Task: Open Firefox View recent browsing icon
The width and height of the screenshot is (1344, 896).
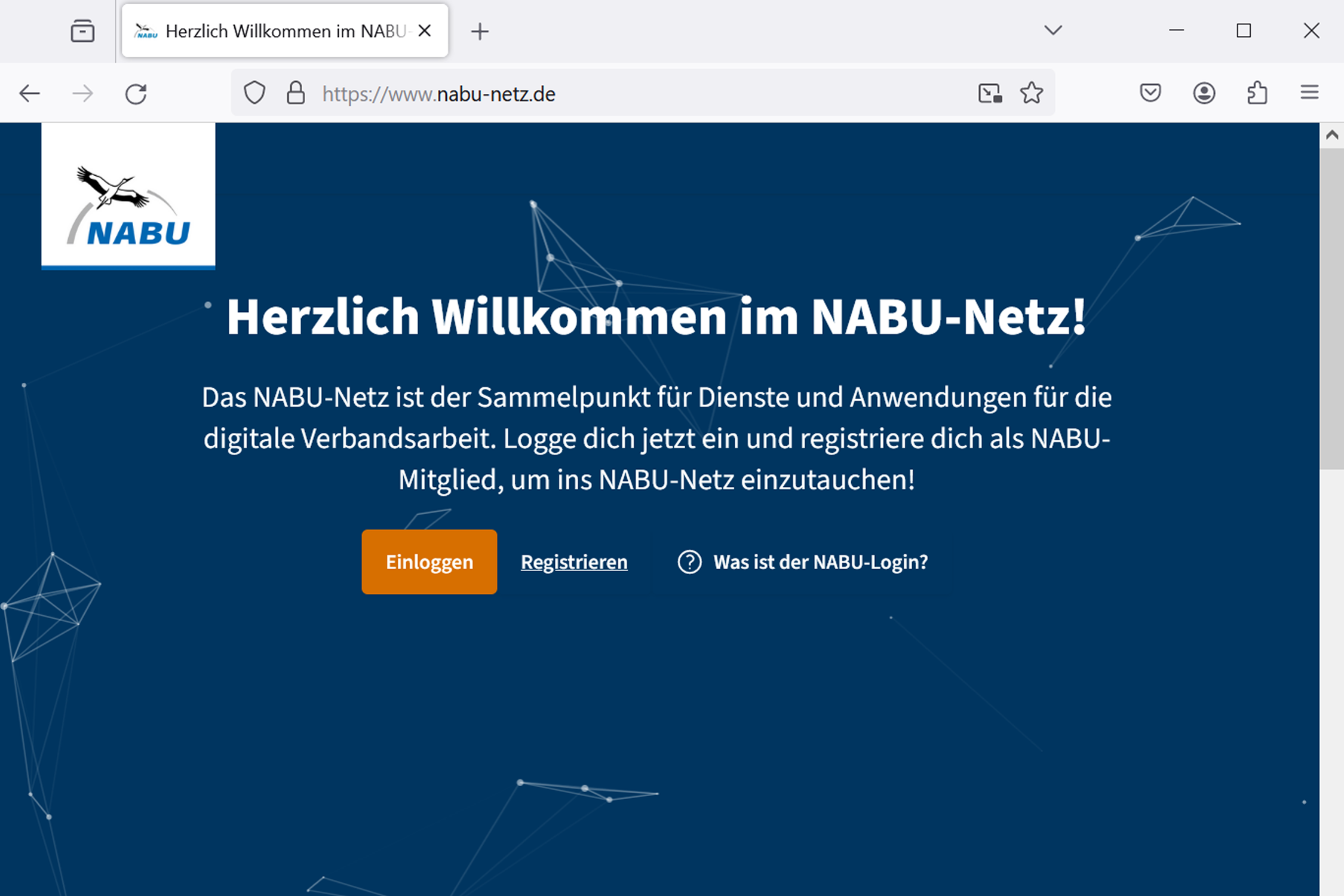Action: coord(82,31)
